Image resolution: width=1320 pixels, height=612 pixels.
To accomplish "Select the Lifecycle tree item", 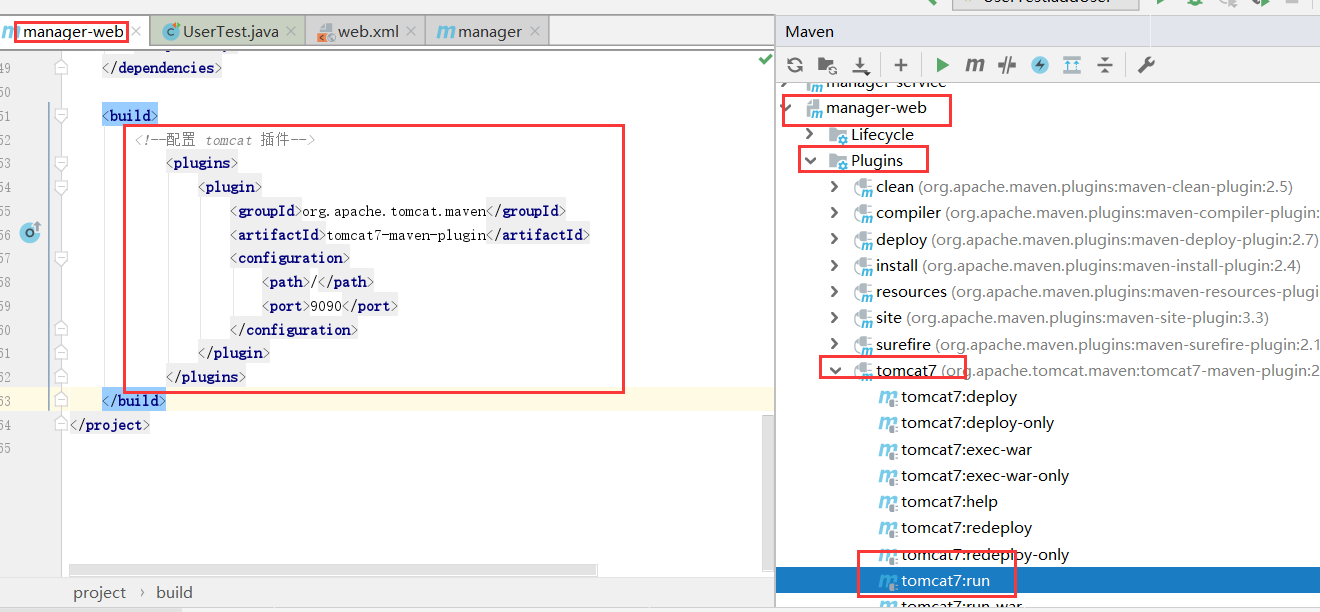I will pos(882,134).
